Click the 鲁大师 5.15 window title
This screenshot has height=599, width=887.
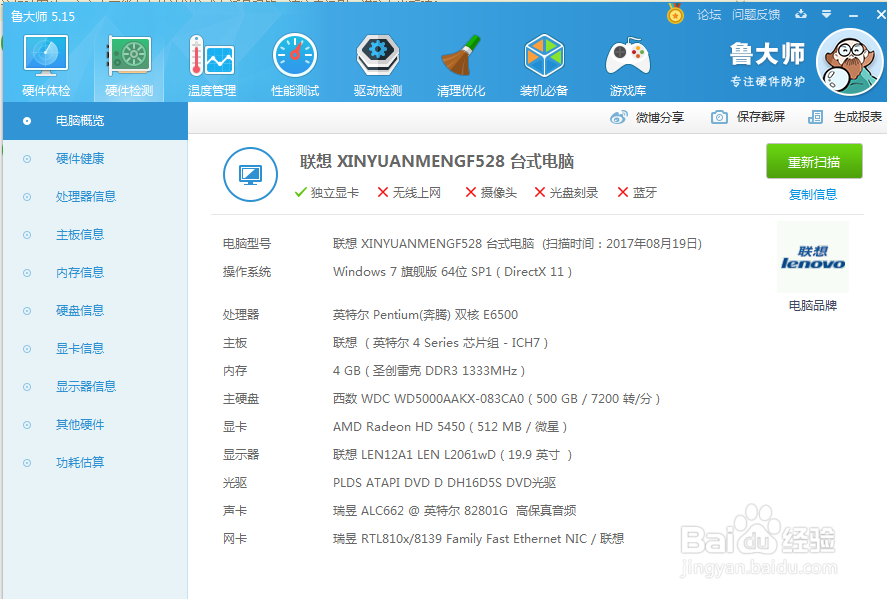pos(43,17)
